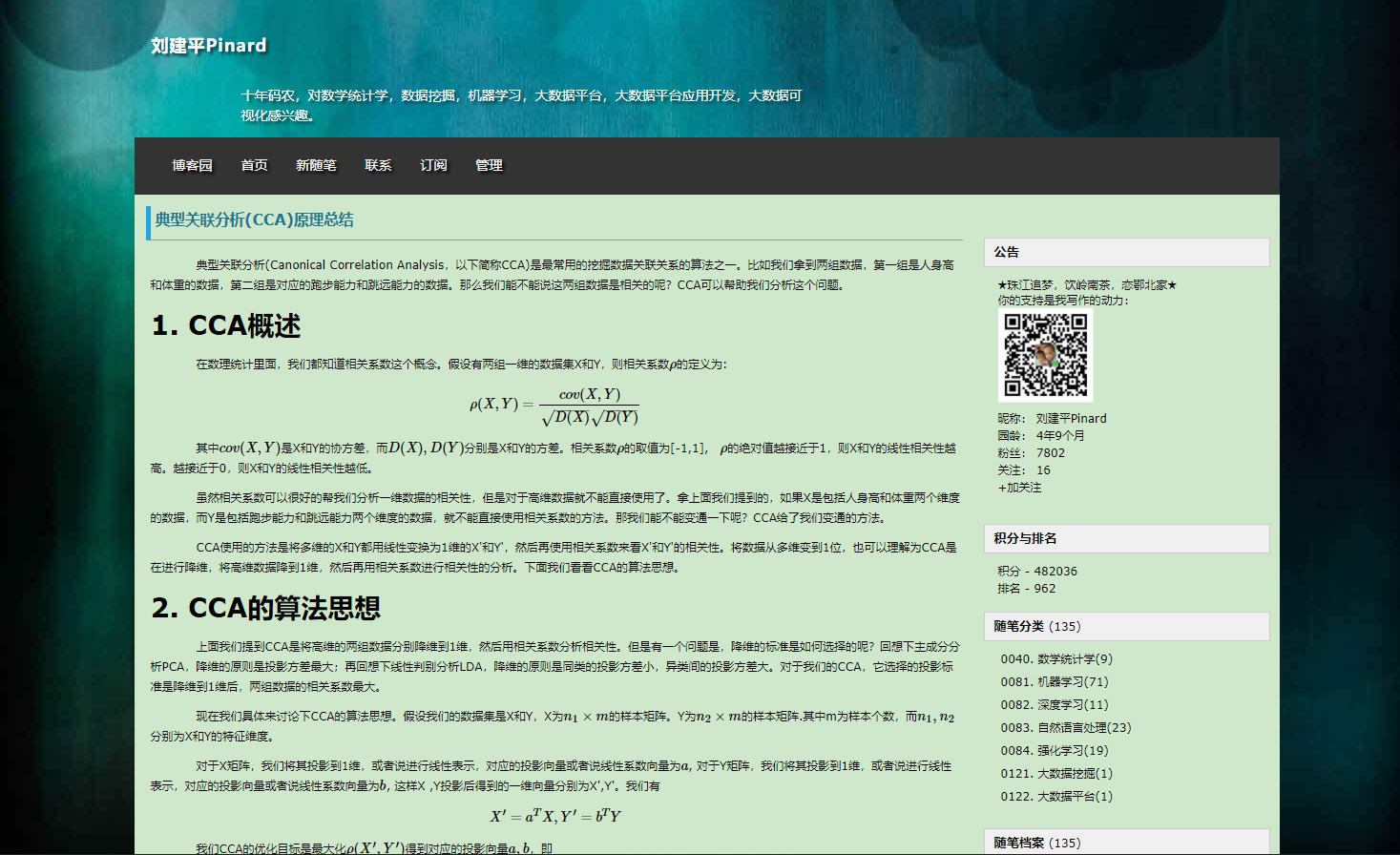
Task: Open the 管理 admin page
Action: pos(489,165)
